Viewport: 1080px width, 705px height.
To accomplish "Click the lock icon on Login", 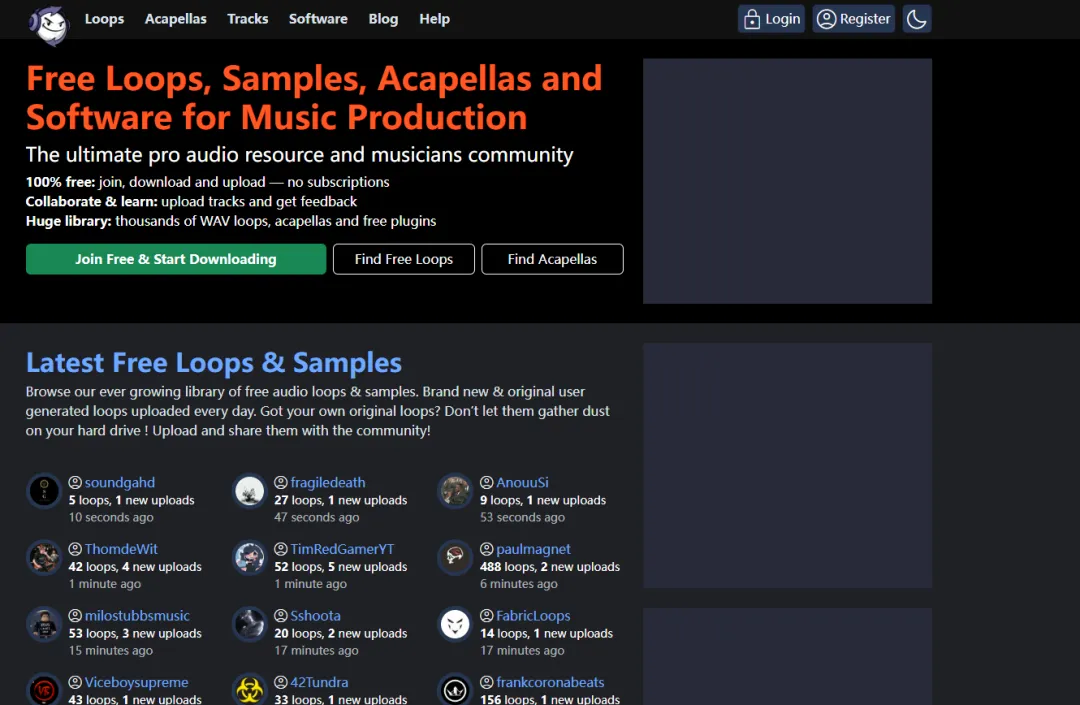I will [752, 19].
